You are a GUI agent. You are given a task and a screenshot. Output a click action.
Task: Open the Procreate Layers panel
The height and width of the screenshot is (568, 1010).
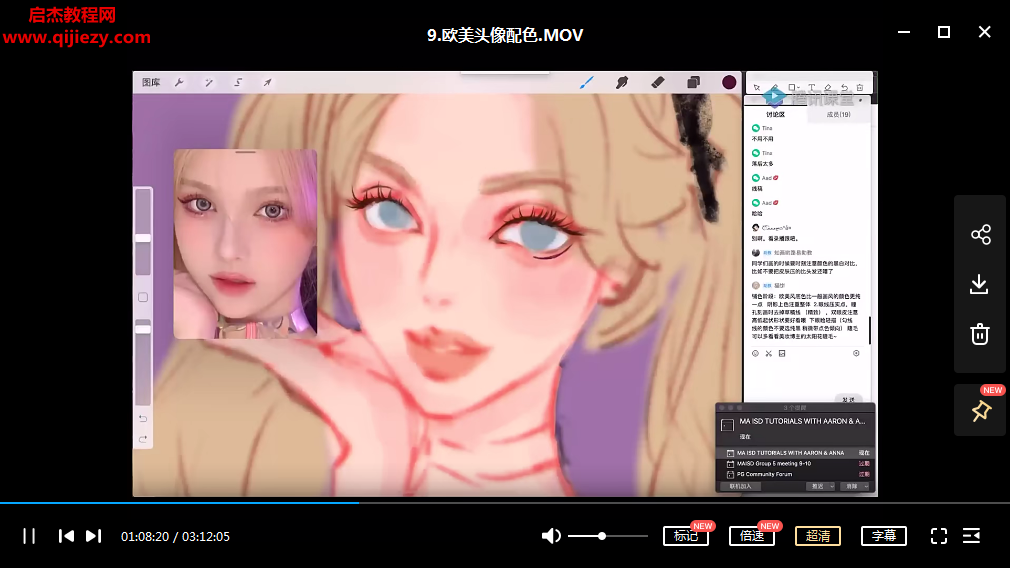click(x=693, y=82)
